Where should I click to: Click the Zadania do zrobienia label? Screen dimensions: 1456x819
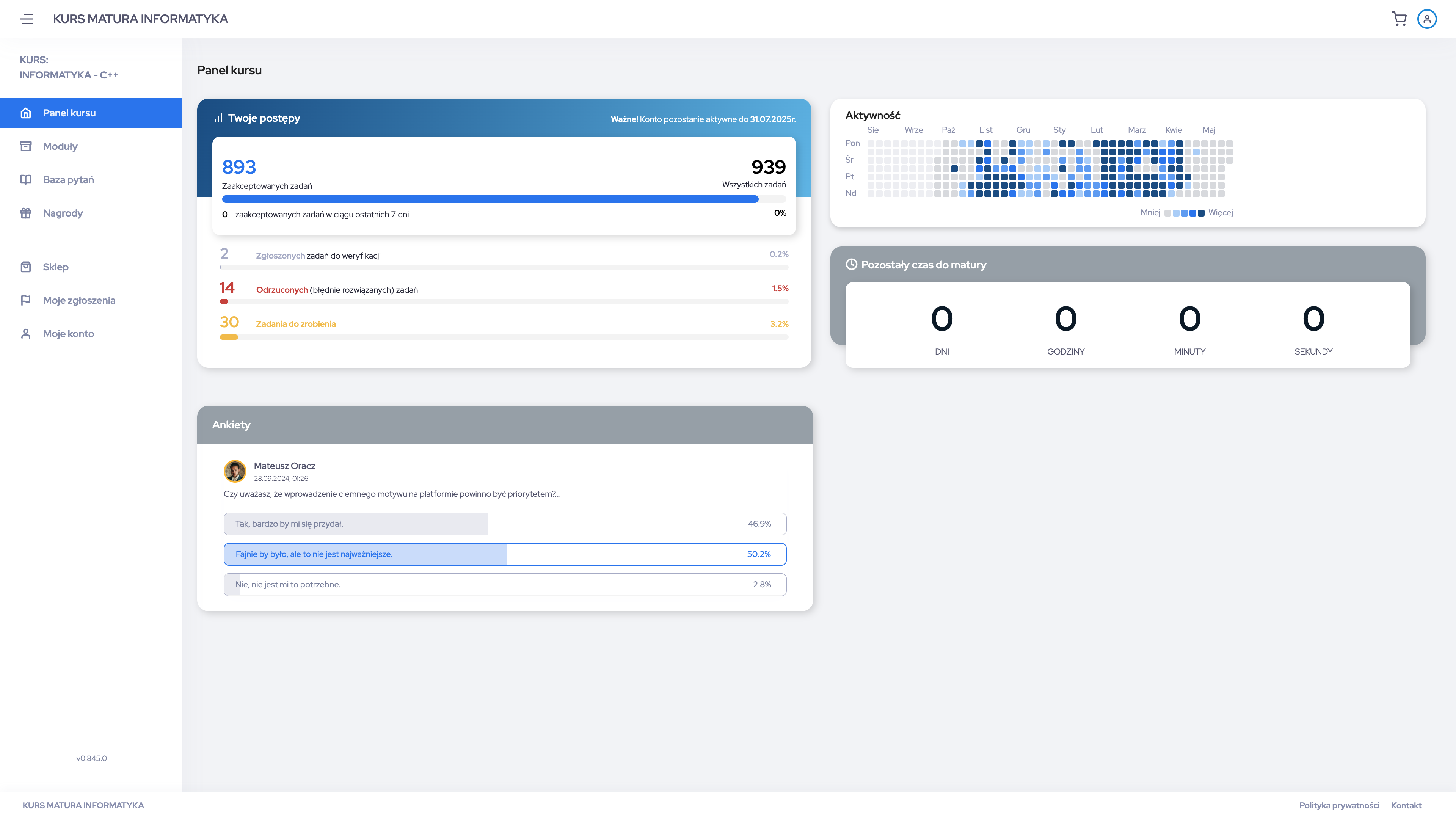point(296,324)
